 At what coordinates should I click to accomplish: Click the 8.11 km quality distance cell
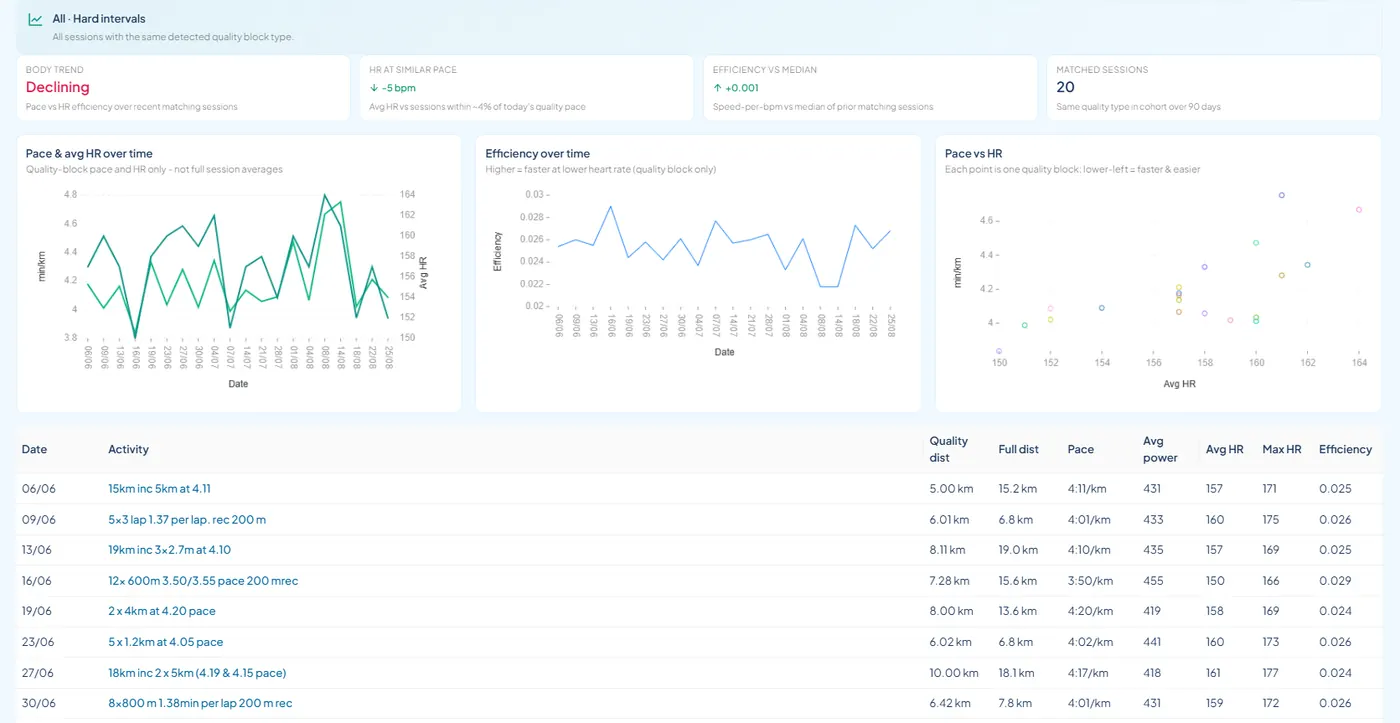(950, 550)
